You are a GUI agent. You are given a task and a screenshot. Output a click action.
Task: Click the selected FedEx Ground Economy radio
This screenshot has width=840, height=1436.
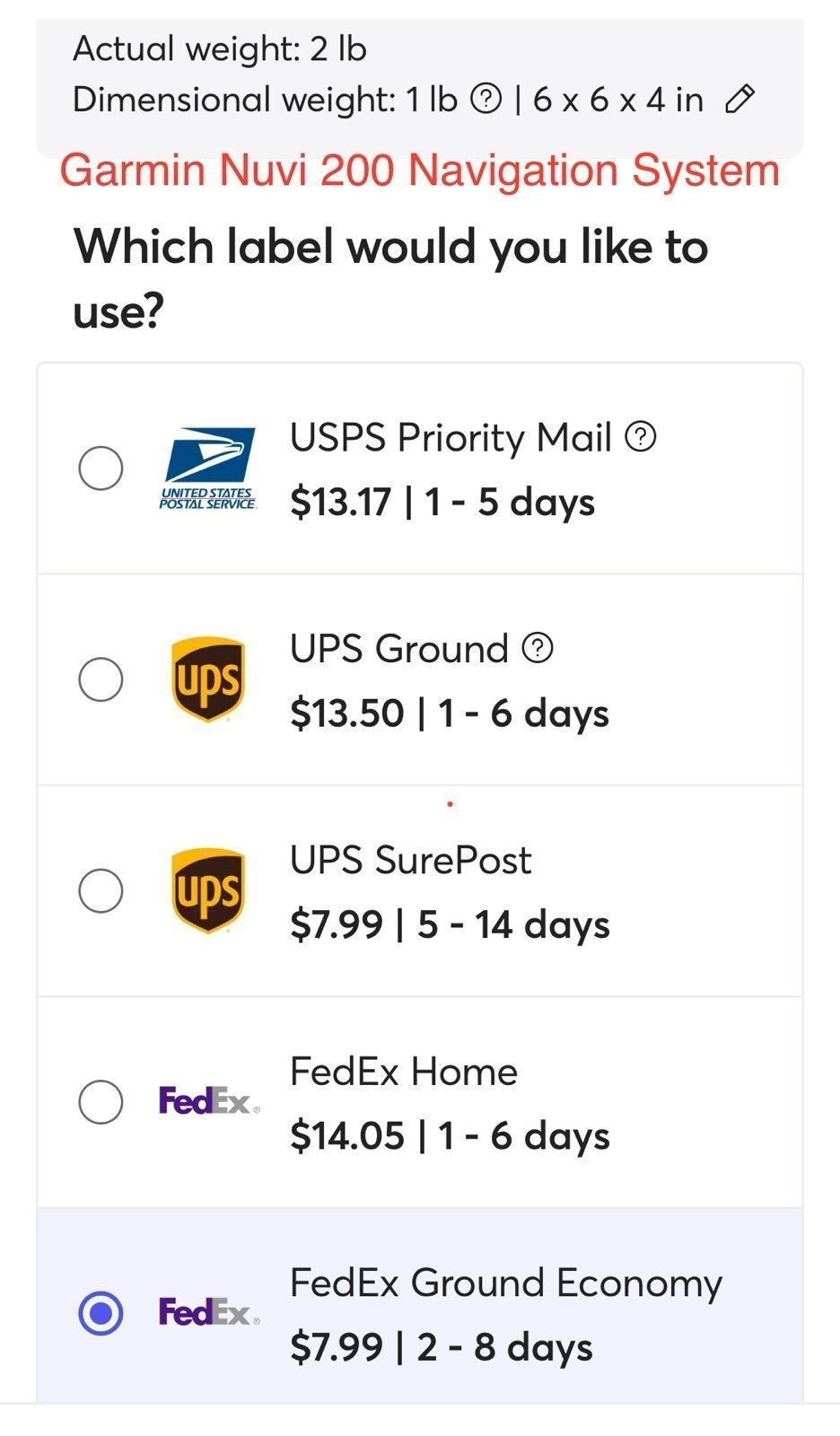[101, 1313]
